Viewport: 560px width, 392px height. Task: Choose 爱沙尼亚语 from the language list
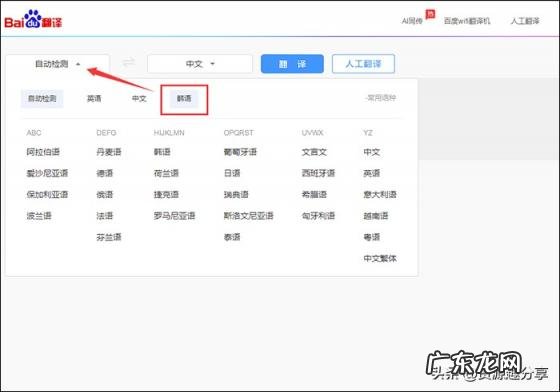point(47,174)
